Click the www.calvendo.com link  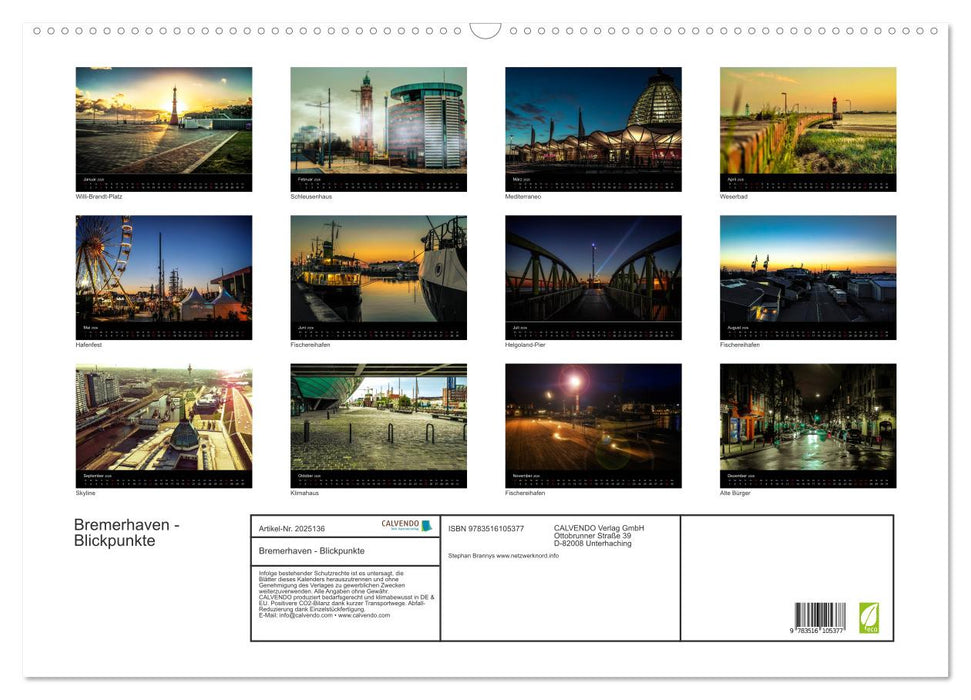pos(364,616)
